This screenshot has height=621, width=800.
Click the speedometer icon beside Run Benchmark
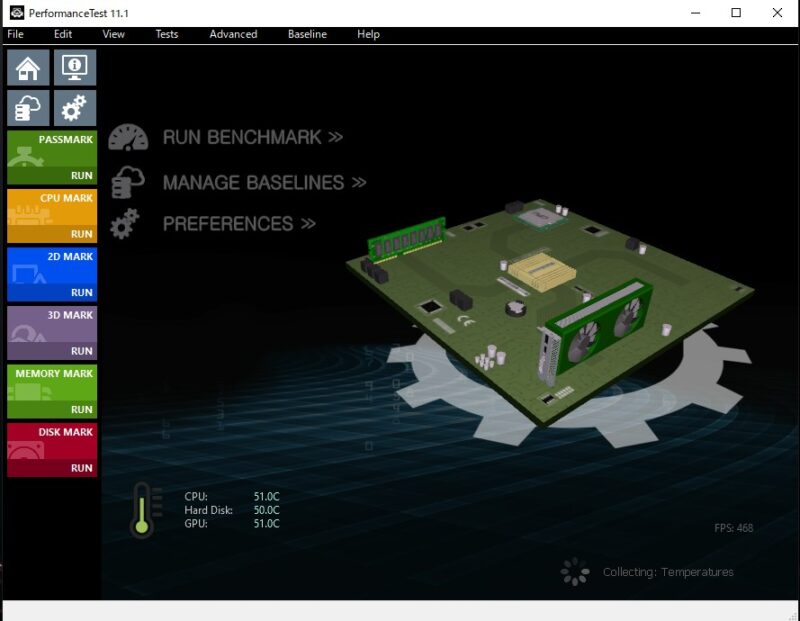pyautogui.click(x=128, y=137)
